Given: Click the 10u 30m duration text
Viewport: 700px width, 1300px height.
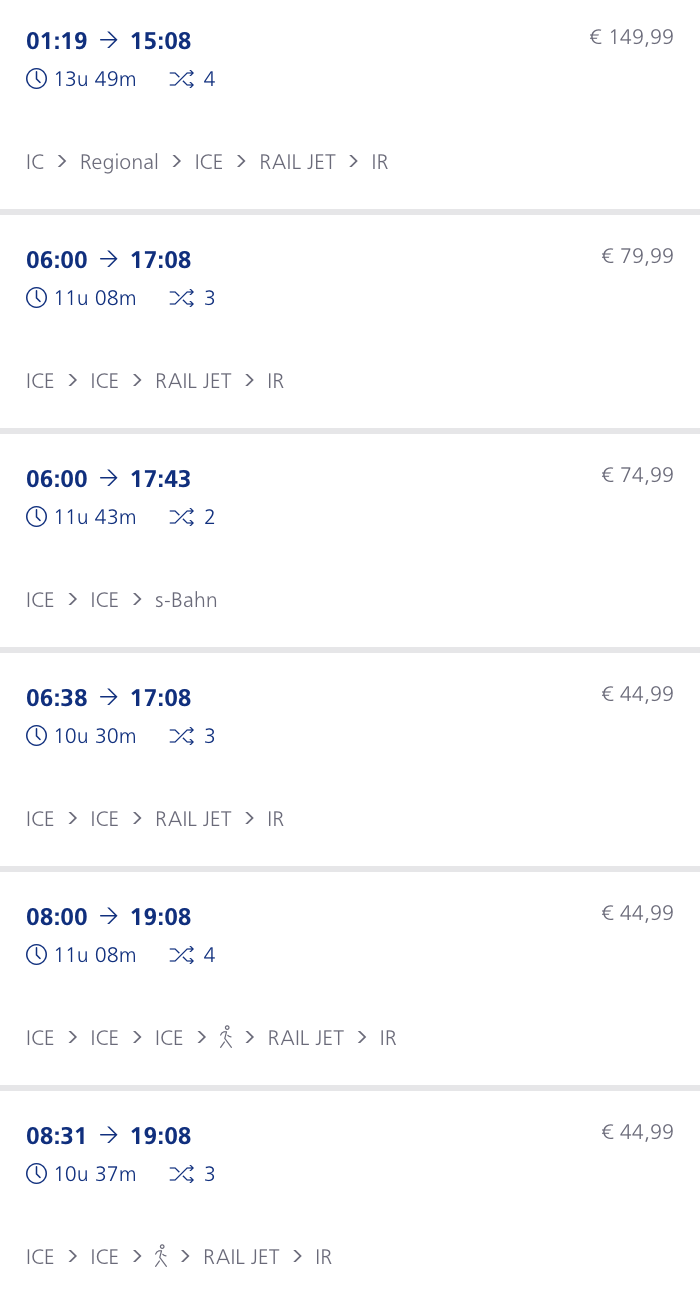Looking at the screenshot, I should pos(95,736).
